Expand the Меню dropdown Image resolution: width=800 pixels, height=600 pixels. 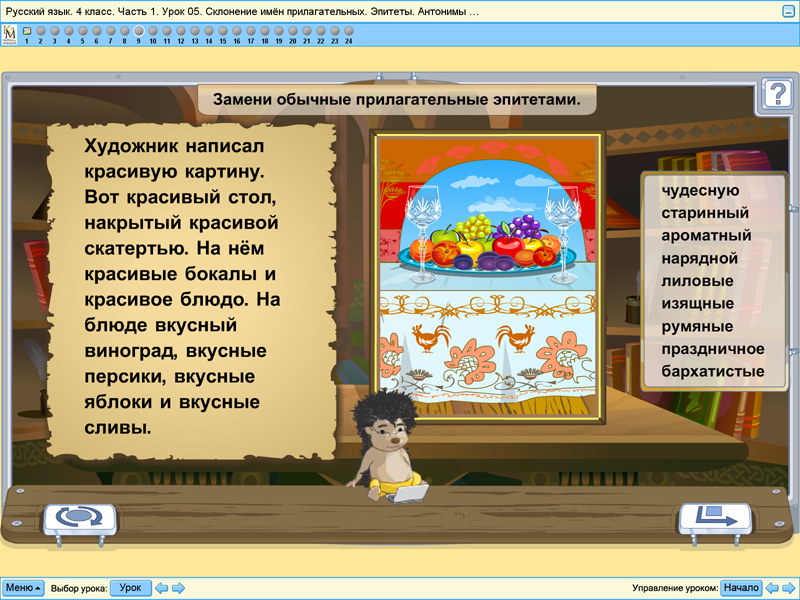click(25, 589)
